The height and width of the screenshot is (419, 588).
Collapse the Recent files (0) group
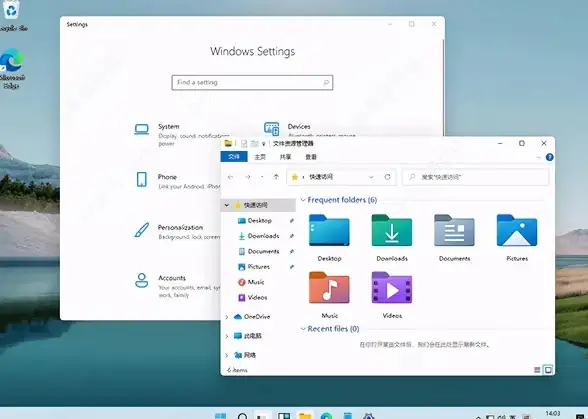(x=303, y=329)
